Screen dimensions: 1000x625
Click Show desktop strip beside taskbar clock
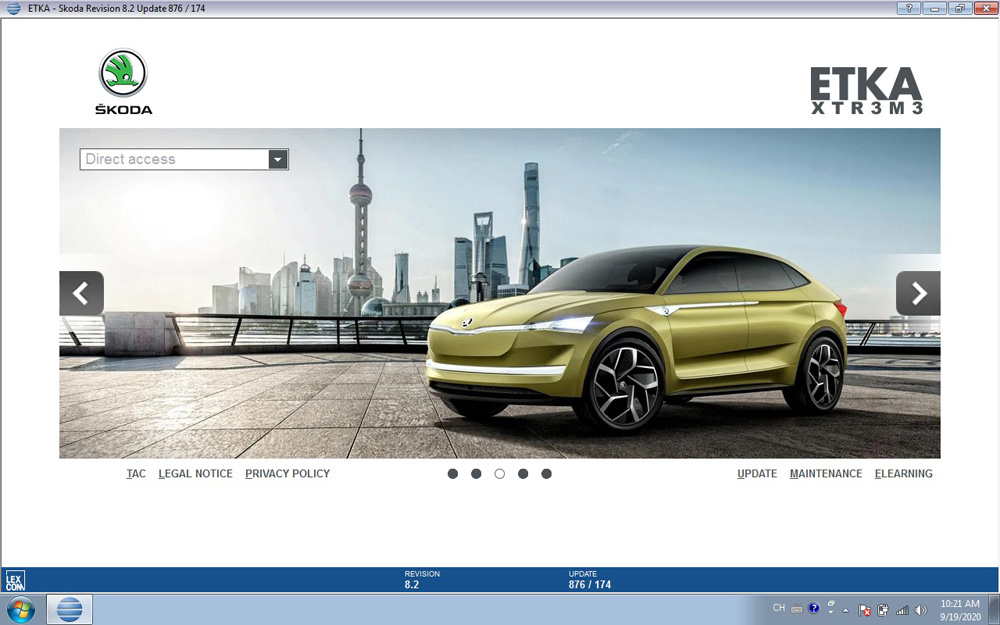[x=994, y=610]
